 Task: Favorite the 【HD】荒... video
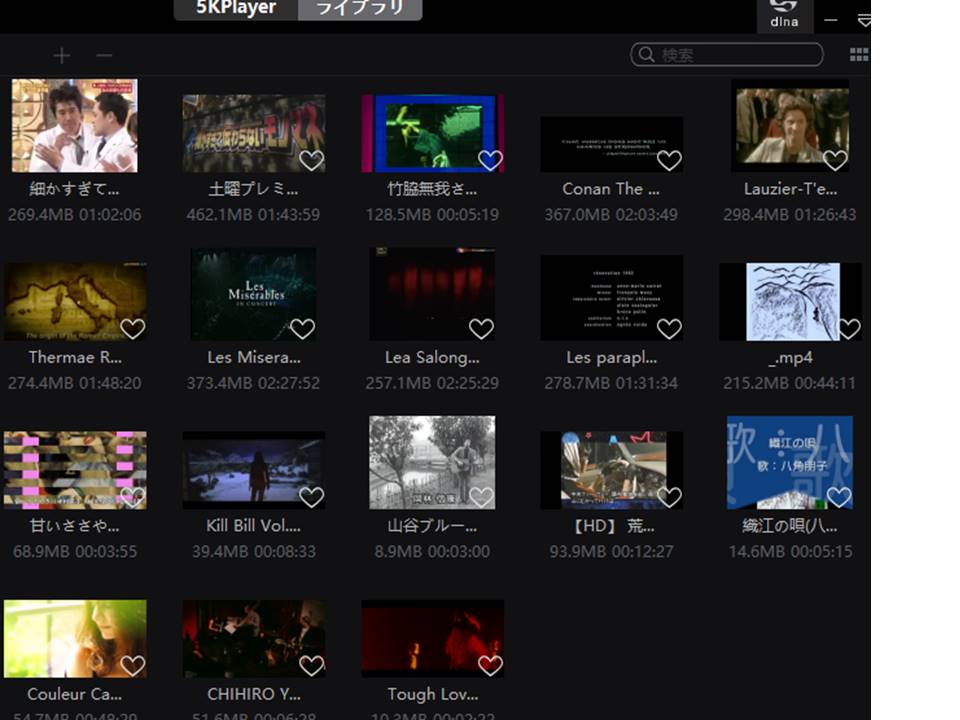(x=669, y=497)
